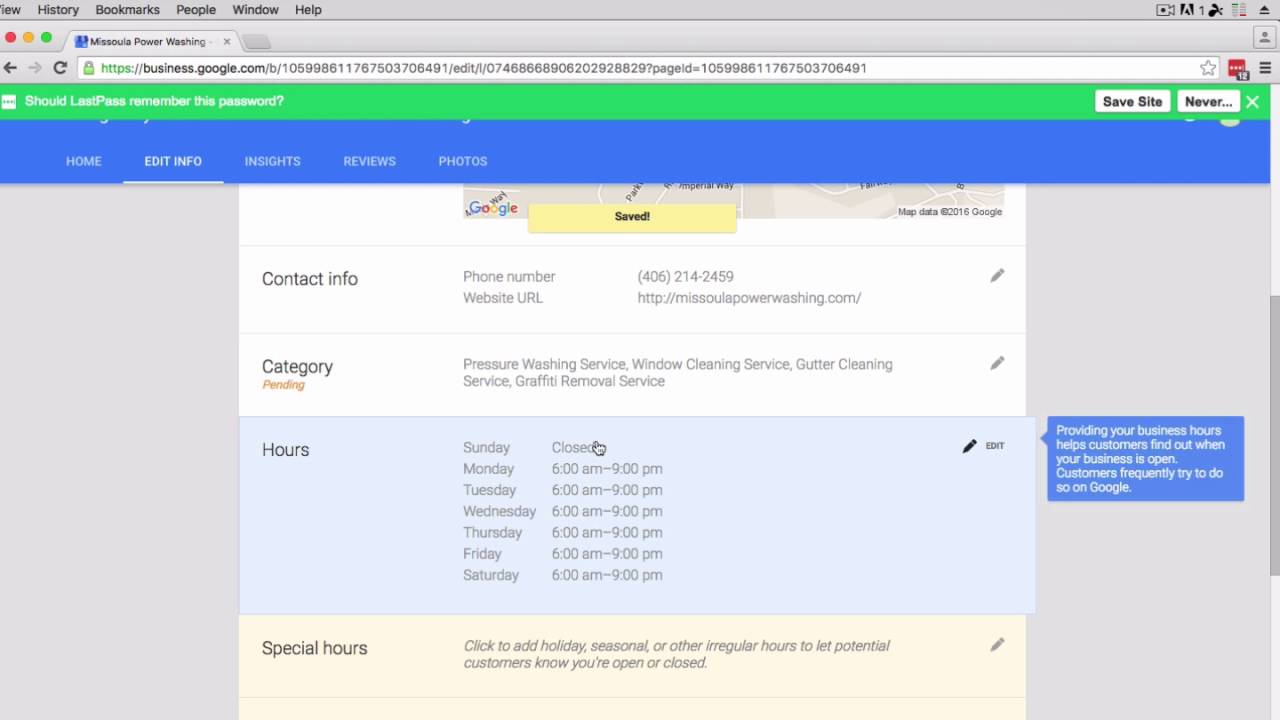Go to PHOTOS tab
Viewport: 1280px width, 720px height.
(x=463, y=161)
